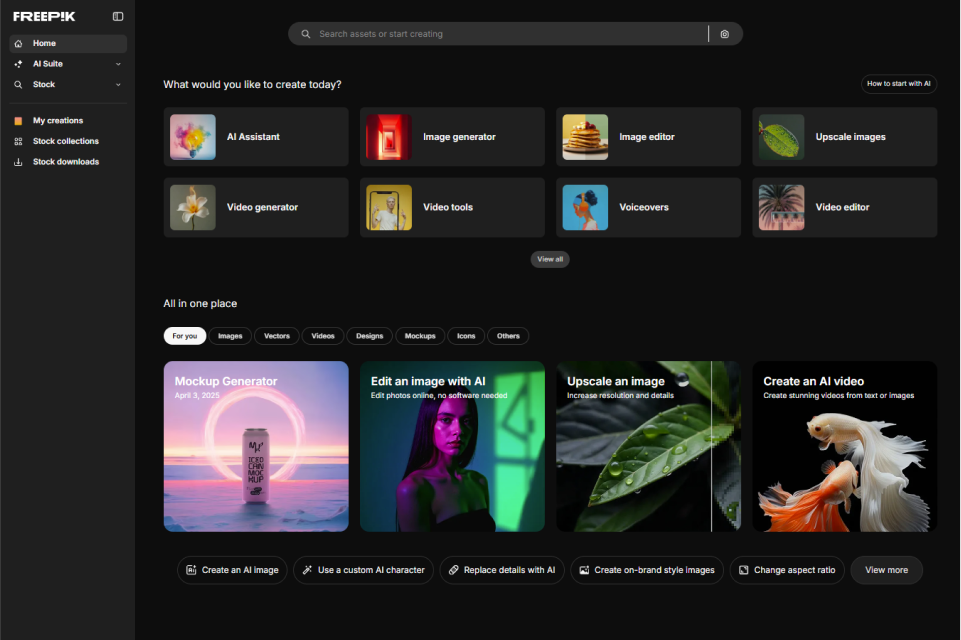The height and width of the screenshot is (640, 961).
Task: Expand the AI Suite menu chevron
Action: (118, 64)
